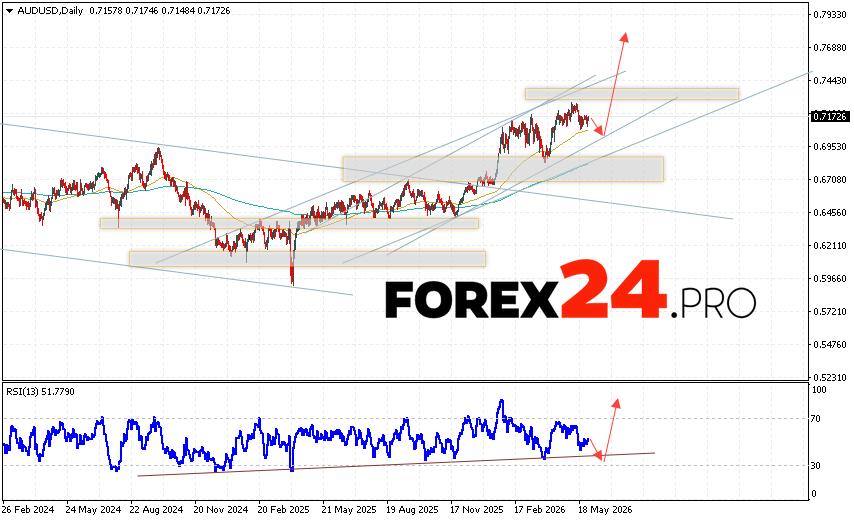The image size is (854, 521).
Task: Select the 0.52310 price axis value
Action: coord(830,377)
